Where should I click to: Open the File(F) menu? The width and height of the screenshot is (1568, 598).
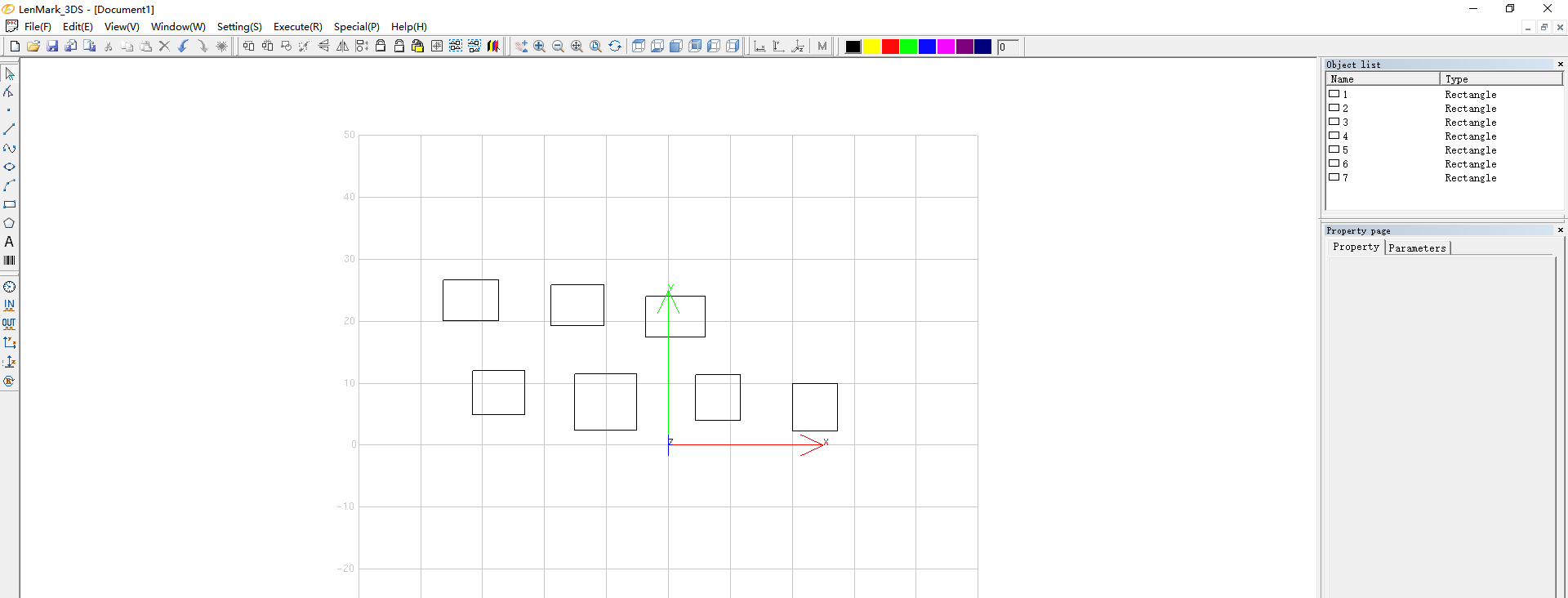[x=38, y=27]
